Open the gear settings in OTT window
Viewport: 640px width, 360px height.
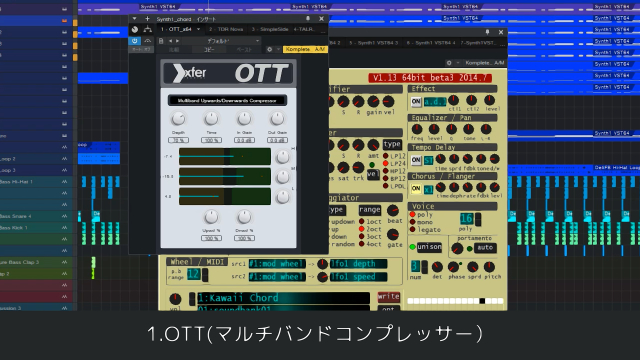269,49
